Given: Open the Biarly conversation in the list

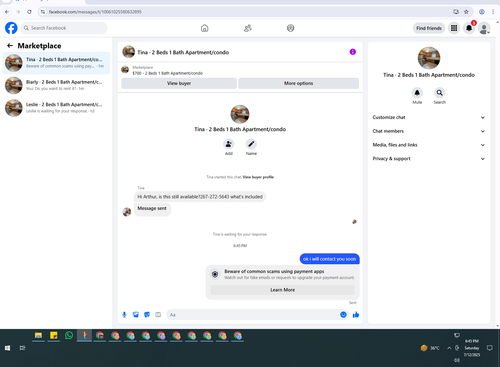Looking at the screenshot, I should click(56, 85).
